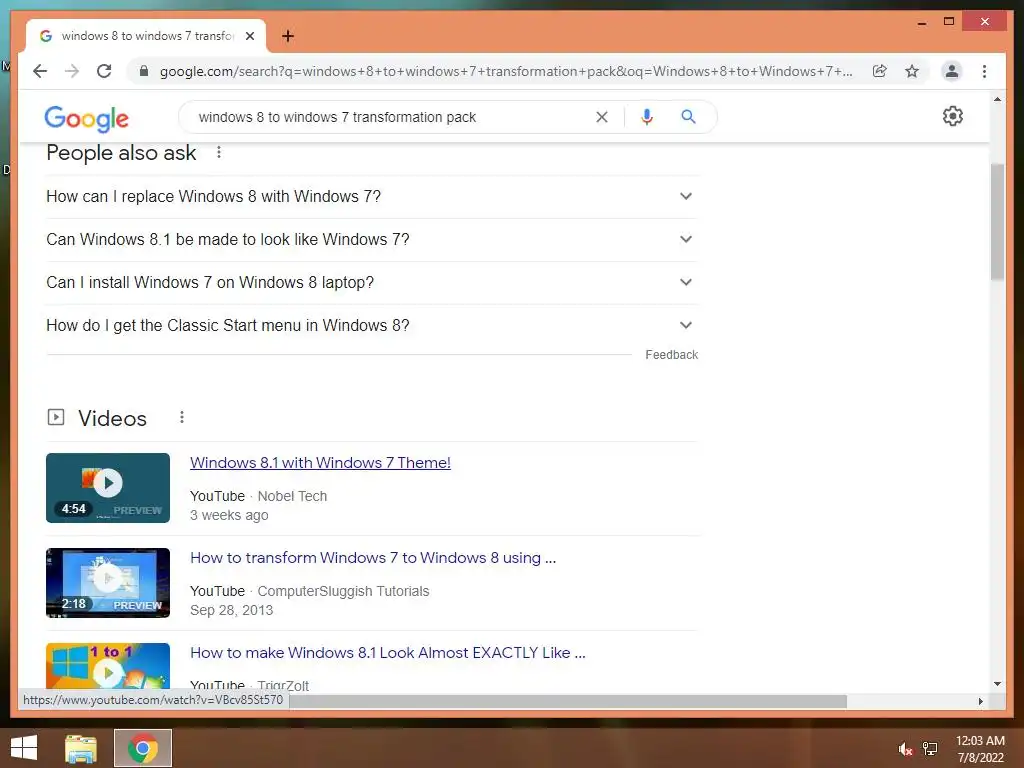This screenshot has width=1024, height=768.
Task: Click the vertical scrollbar thumb
Action: click(997, 222)
